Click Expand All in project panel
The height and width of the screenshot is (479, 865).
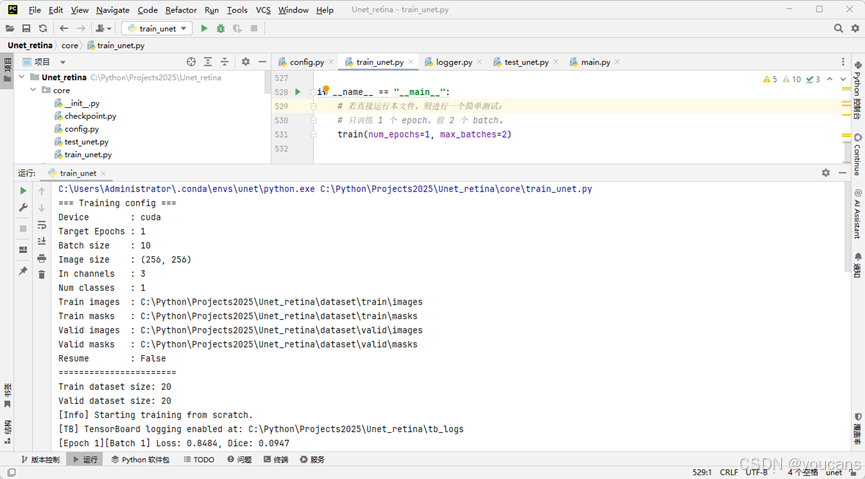pos(207,62)
